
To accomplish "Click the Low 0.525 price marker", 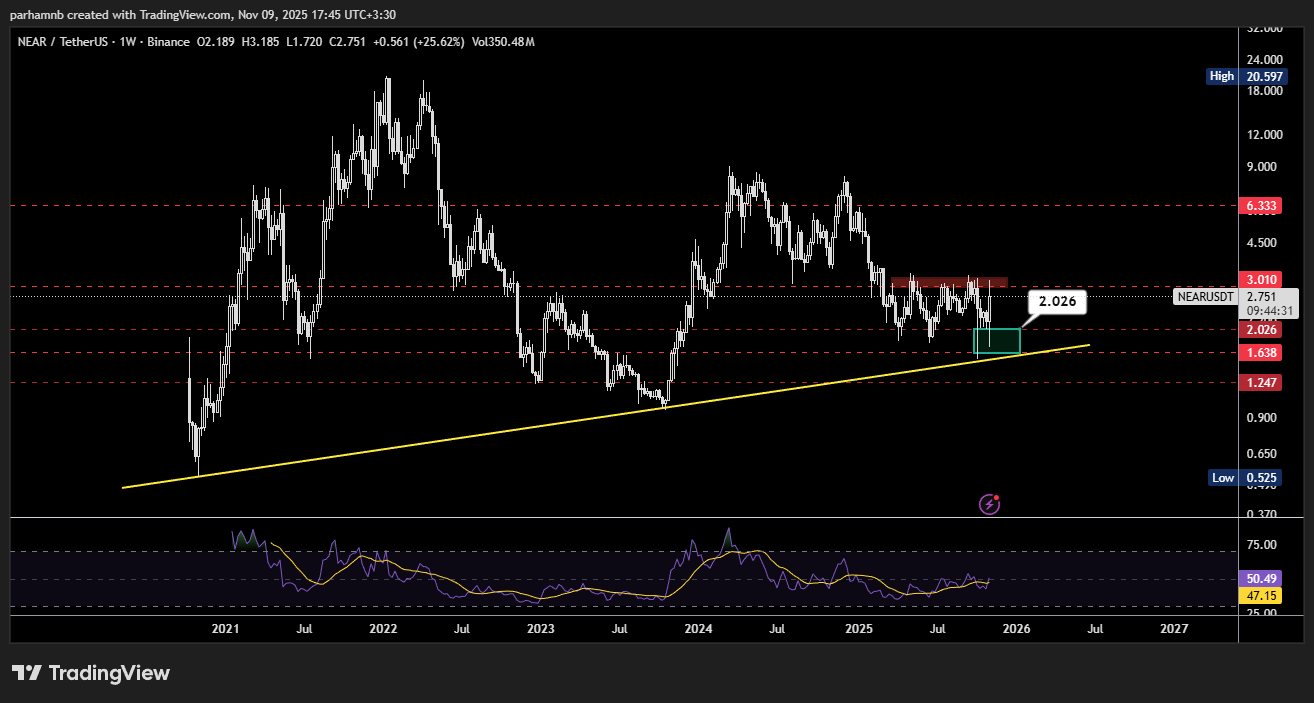I will tap(1245, 478).
